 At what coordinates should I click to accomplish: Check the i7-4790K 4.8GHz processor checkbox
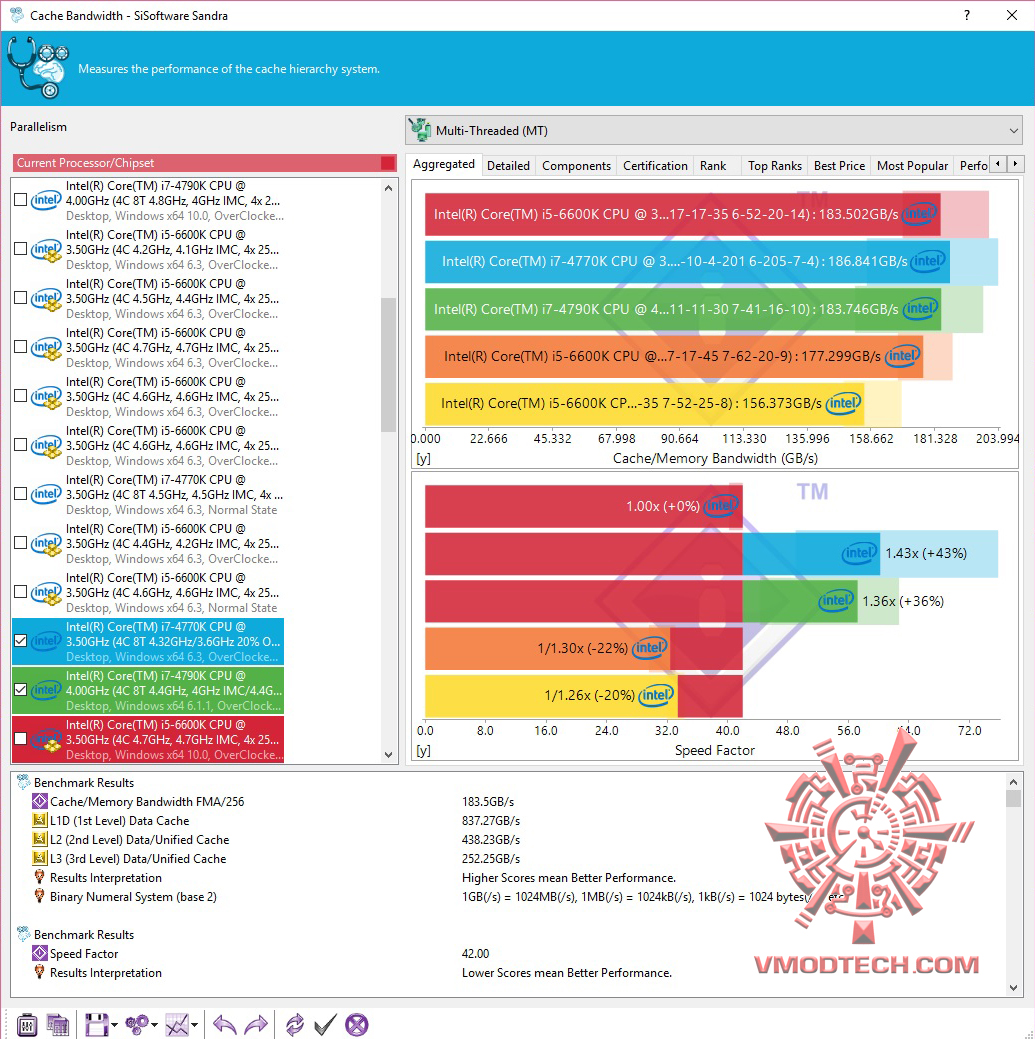click(21, 199)
